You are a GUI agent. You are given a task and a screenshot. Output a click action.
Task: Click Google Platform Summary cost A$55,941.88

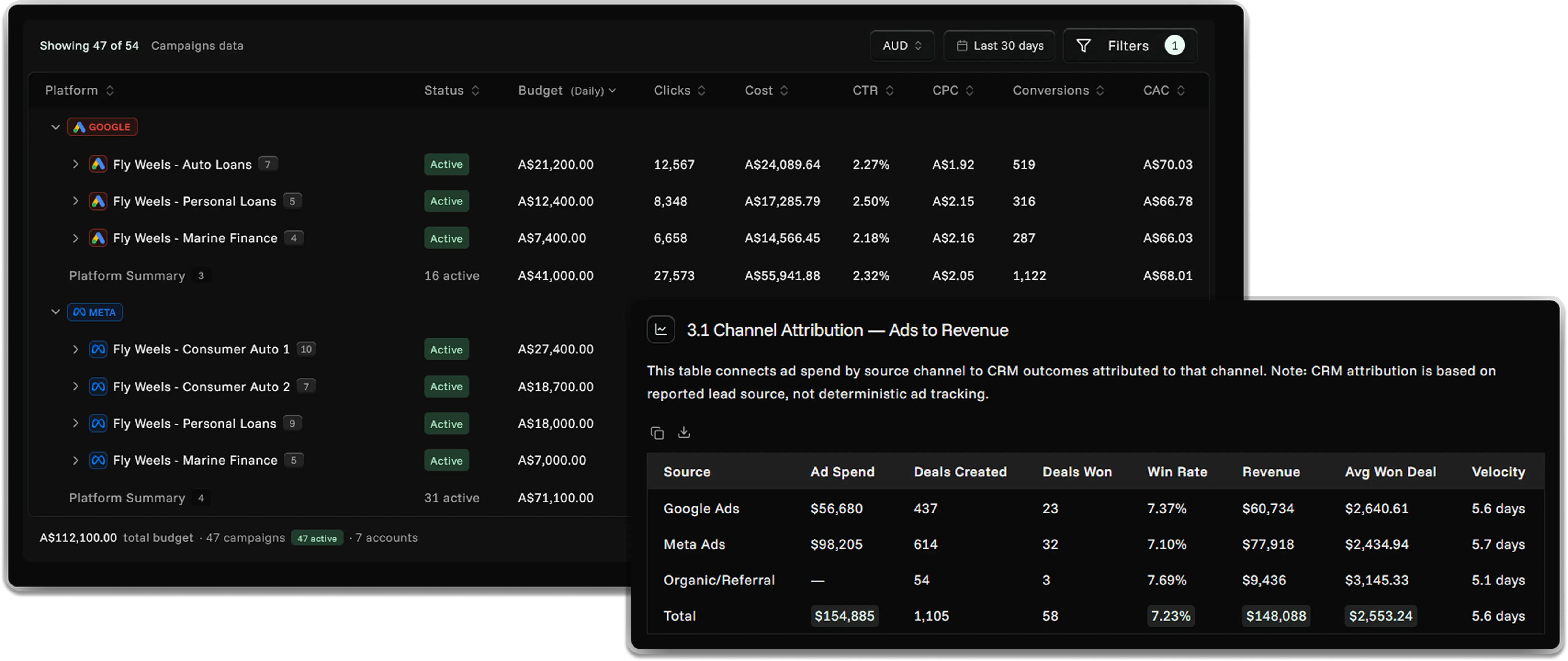pos(782,275)
